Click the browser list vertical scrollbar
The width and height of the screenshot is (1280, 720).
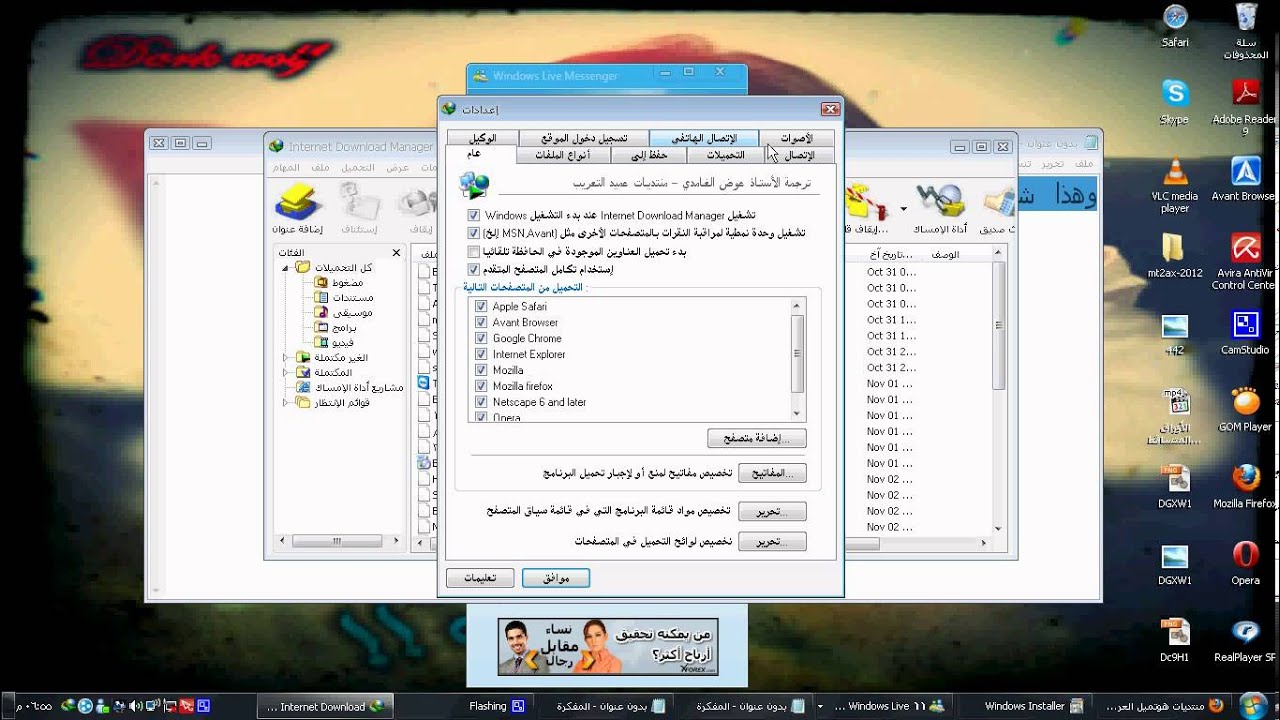click(797, 359)
